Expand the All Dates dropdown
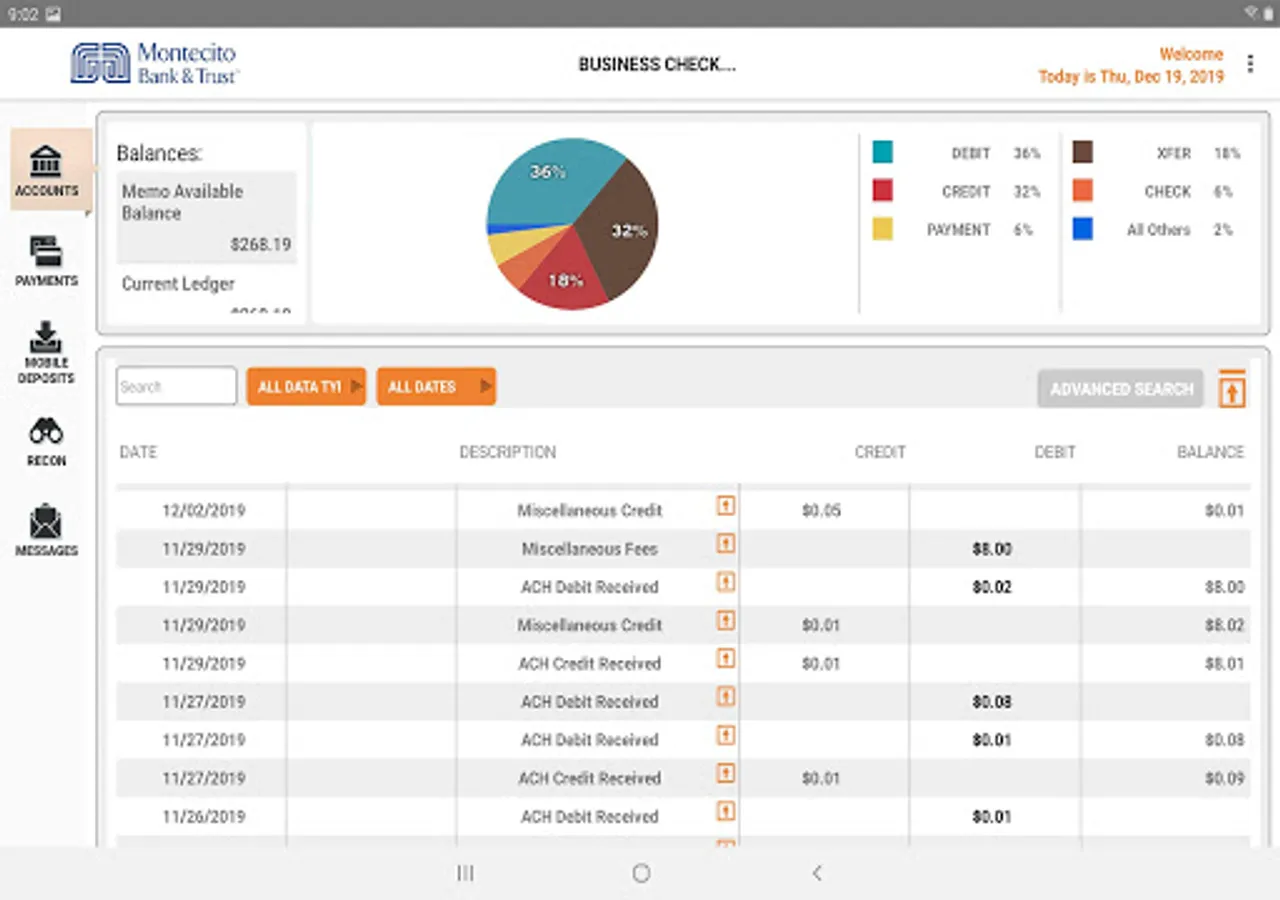The height and width of the screenshot is (900, 1280). coord(436,387)
